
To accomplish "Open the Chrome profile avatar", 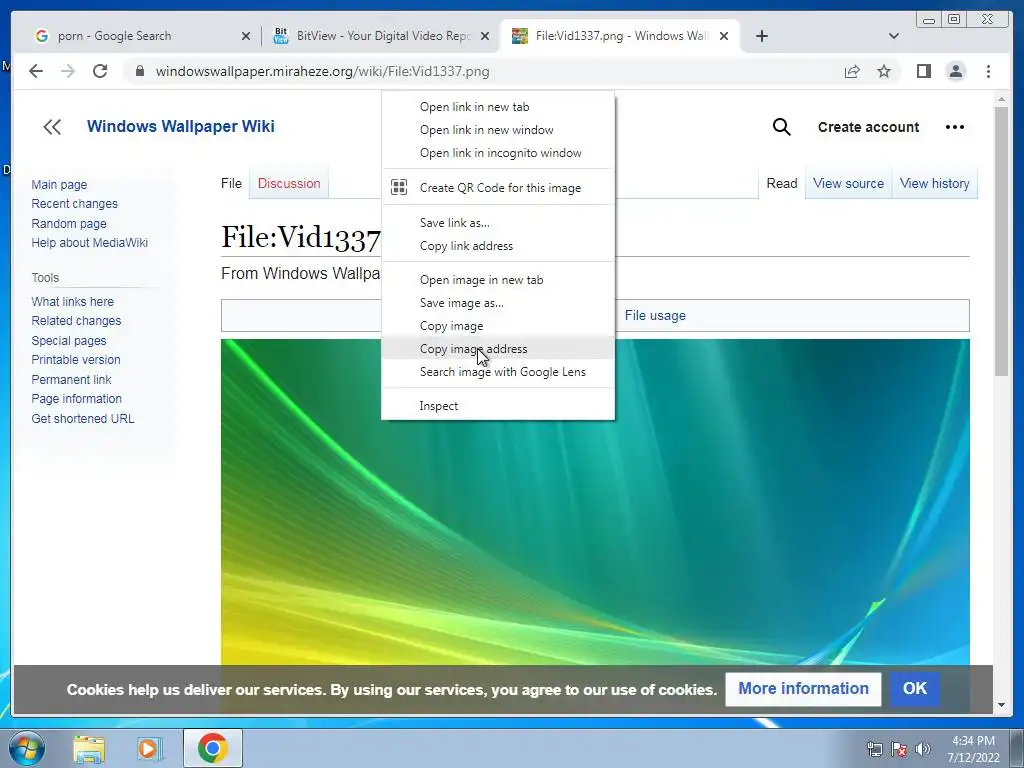I will tap(956, 71).
